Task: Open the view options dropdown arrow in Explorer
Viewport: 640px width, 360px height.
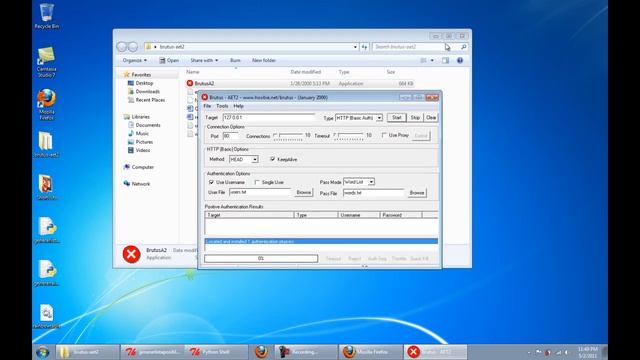Action: coord(432,60)
